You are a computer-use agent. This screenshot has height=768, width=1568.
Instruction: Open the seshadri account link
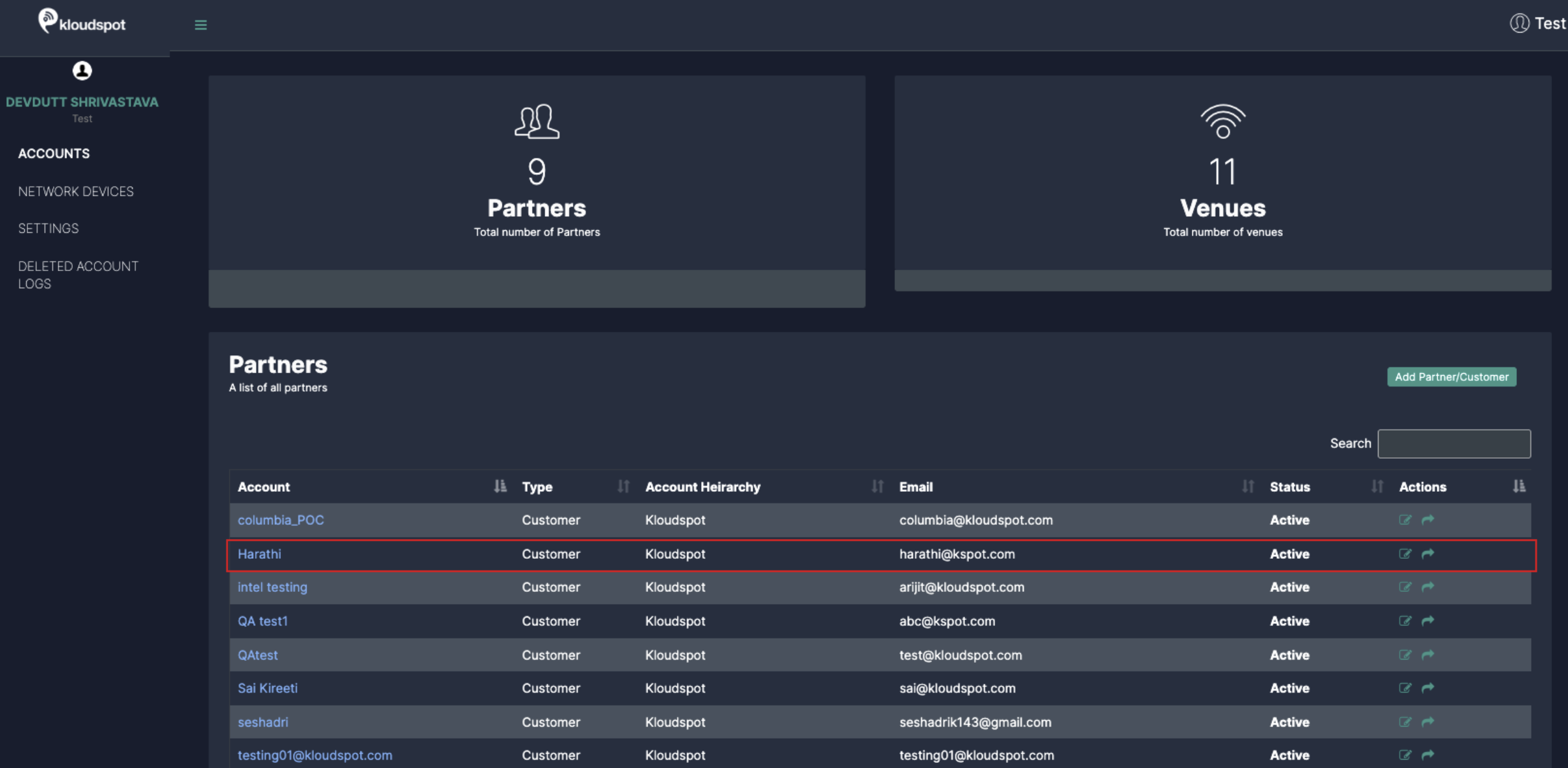click(263, 722)
